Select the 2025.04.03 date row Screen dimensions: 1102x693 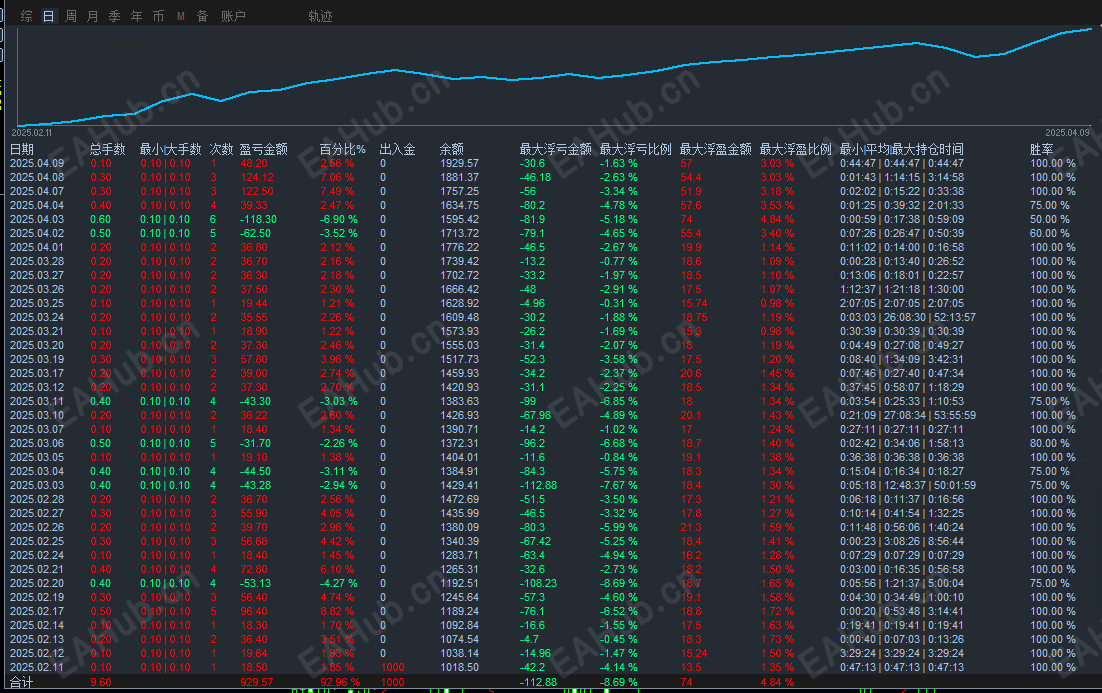[37, 219]
